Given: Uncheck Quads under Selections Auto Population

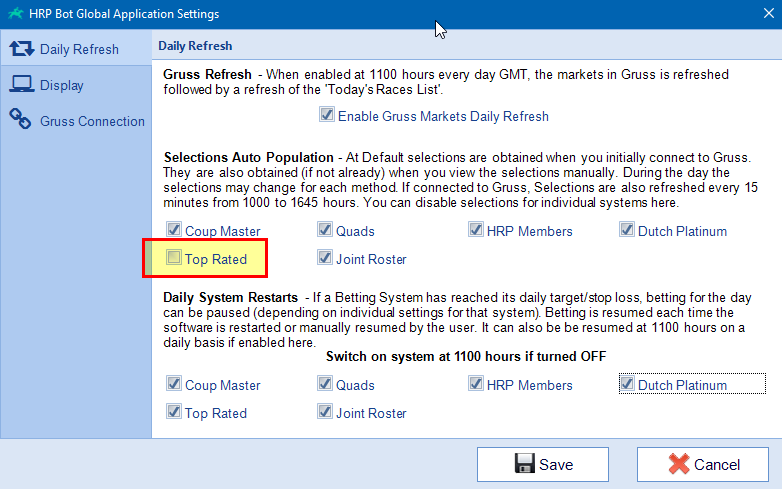Looking at the screenshot, I should [325, 230].
